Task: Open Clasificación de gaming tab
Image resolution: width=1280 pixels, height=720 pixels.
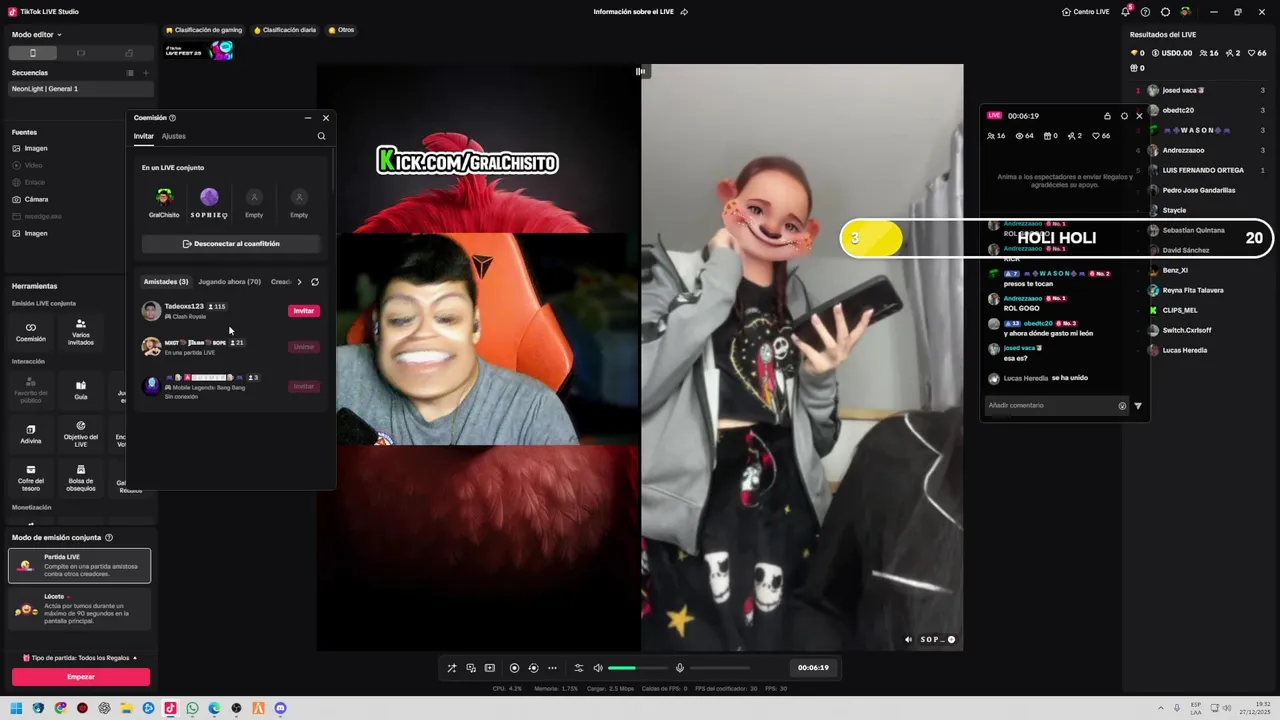Action: (x=204, y=30)
